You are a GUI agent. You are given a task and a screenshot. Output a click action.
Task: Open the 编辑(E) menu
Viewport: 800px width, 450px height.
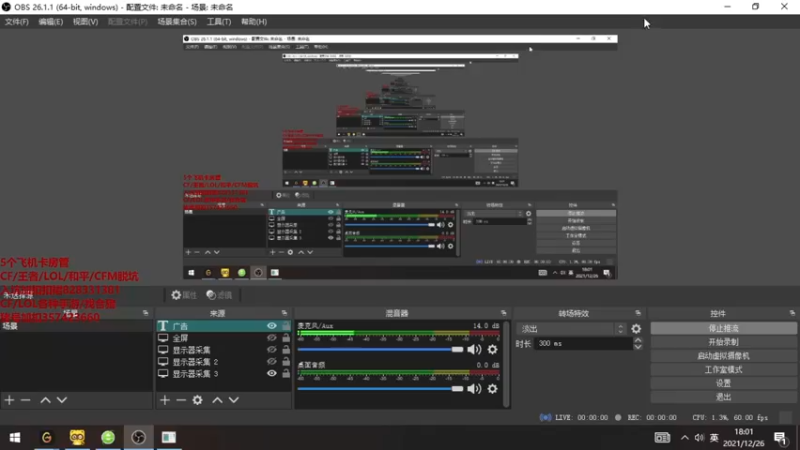(51, 21)
